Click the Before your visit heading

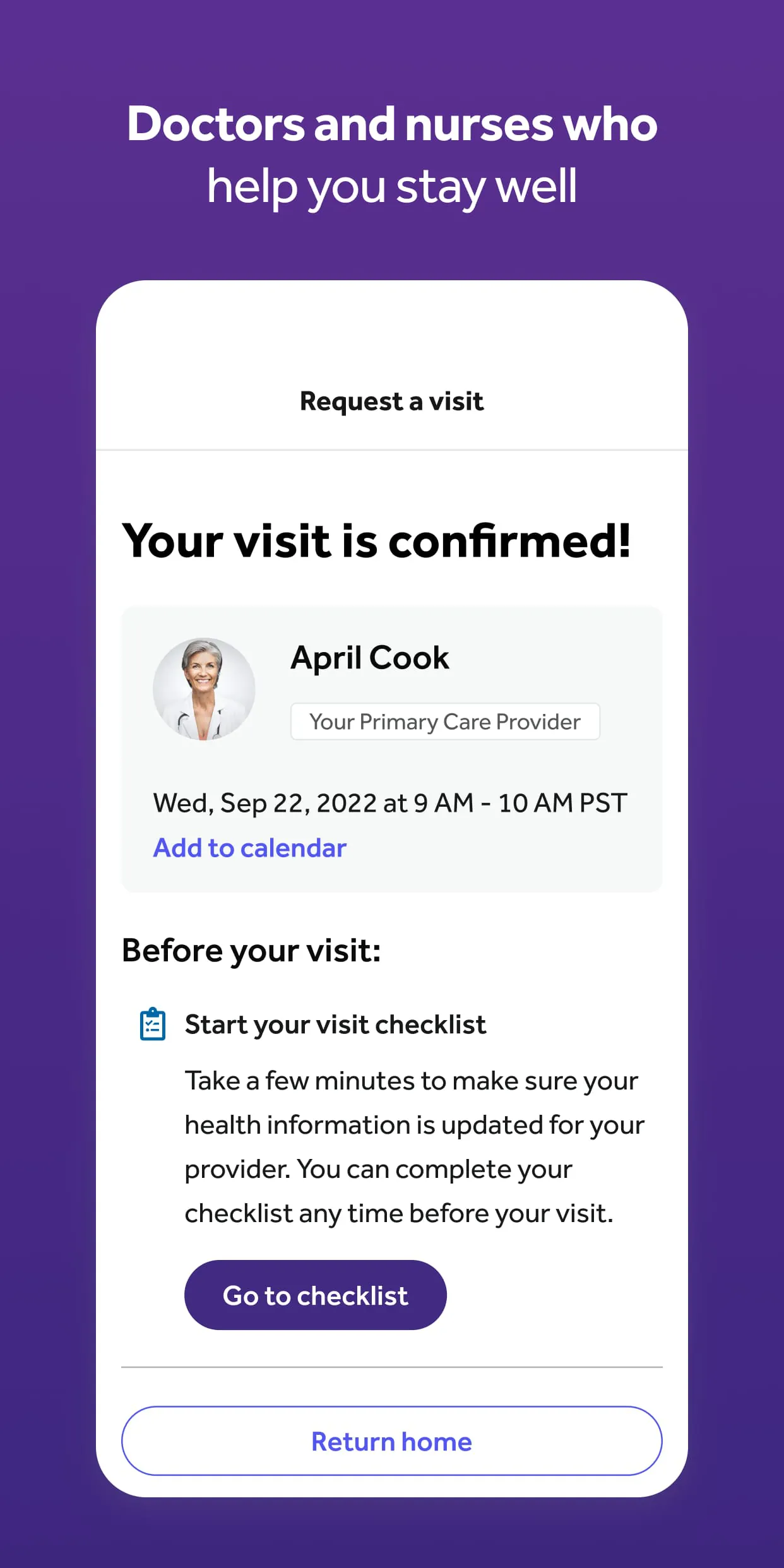pyautogui.click(x=252, y=950)
